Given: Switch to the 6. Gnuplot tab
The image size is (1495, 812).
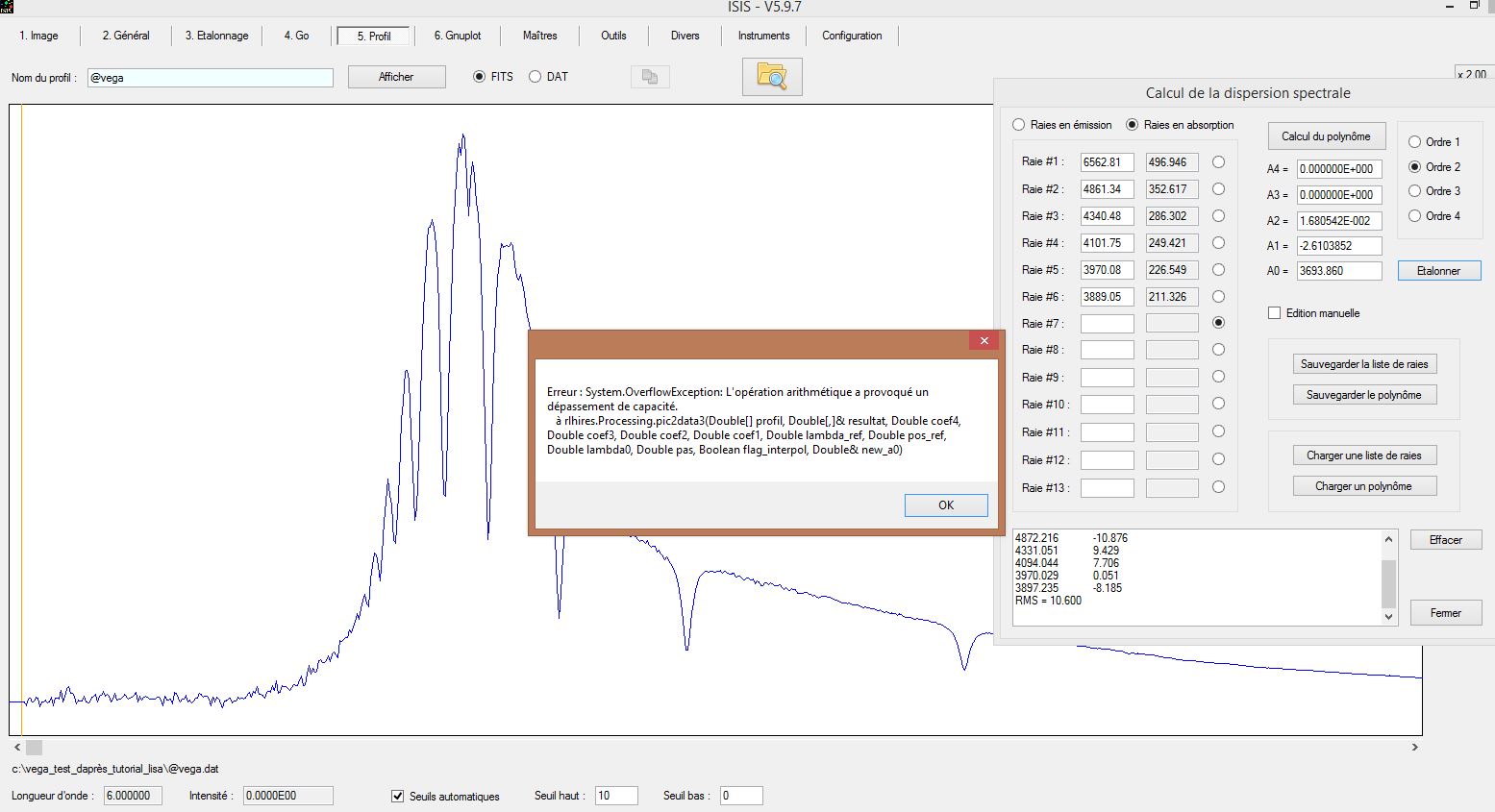Looking at the screenshot, I should (x=458, y=36).
